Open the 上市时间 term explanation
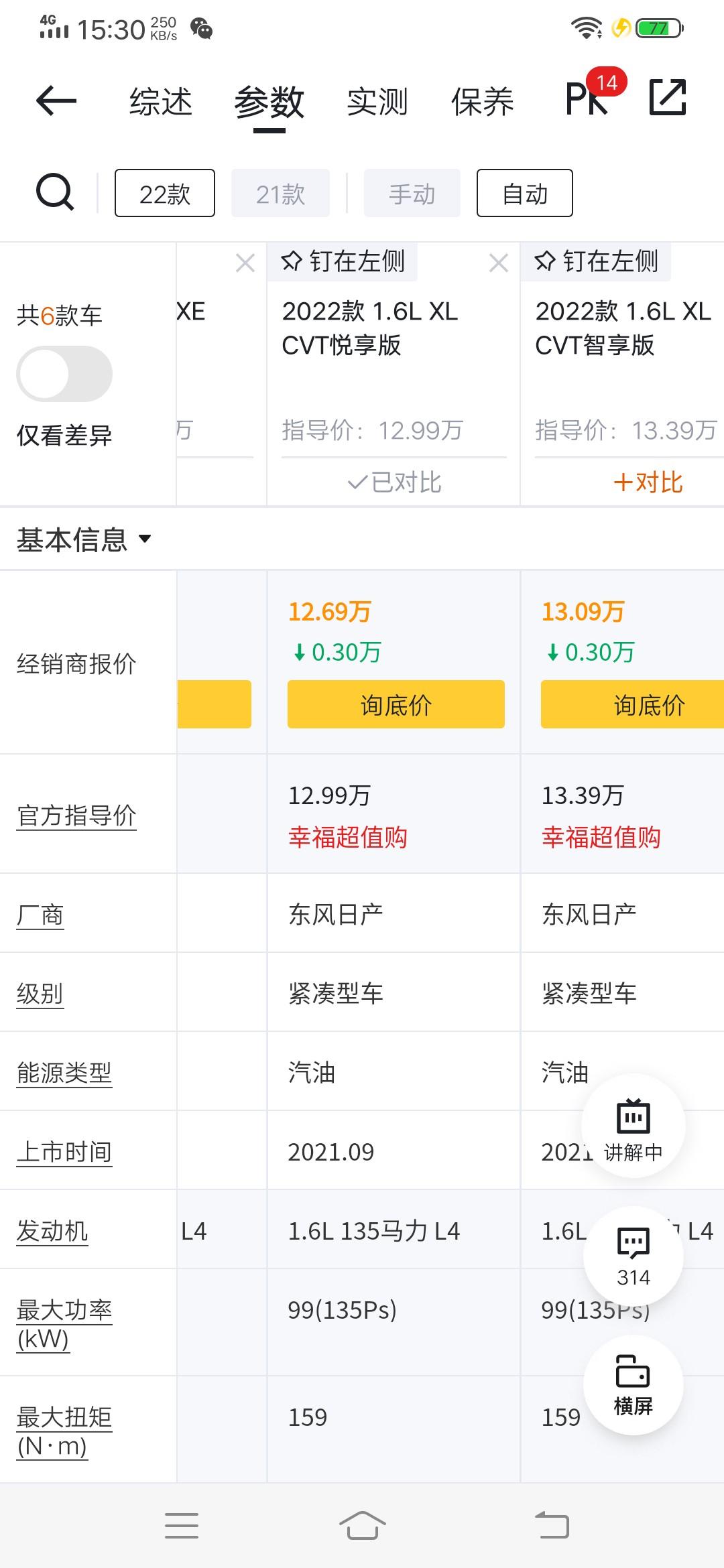The width and height of the screenshot is (724, 1568). (x=64, y=1152)
